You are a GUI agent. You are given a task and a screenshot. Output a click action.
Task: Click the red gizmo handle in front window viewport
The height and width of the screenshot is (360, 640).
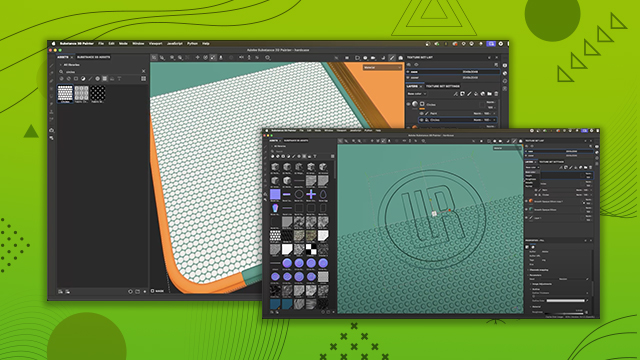point(450,210)
